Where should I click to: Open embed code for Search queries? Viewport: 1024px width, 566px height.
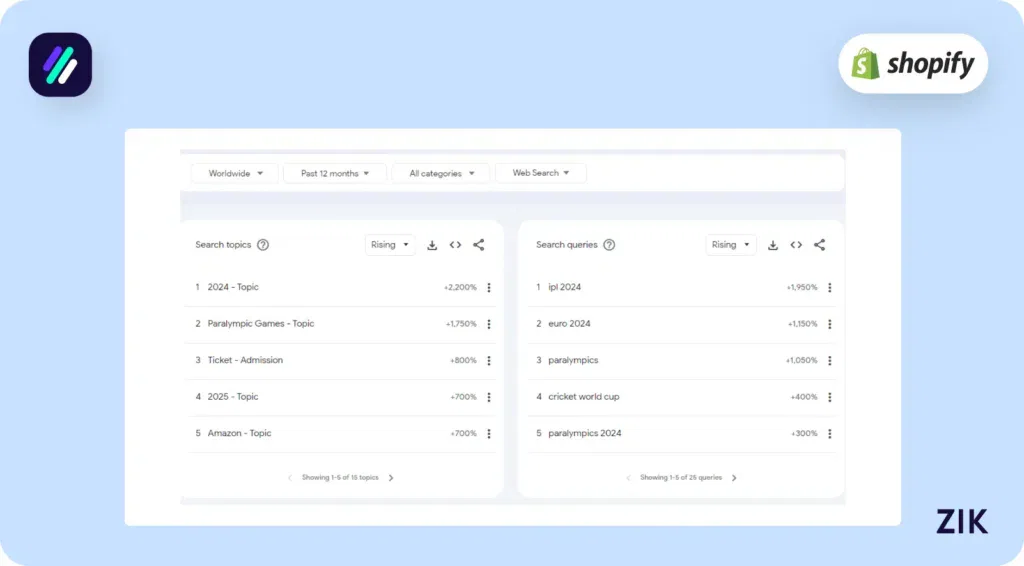click(796, 245)
